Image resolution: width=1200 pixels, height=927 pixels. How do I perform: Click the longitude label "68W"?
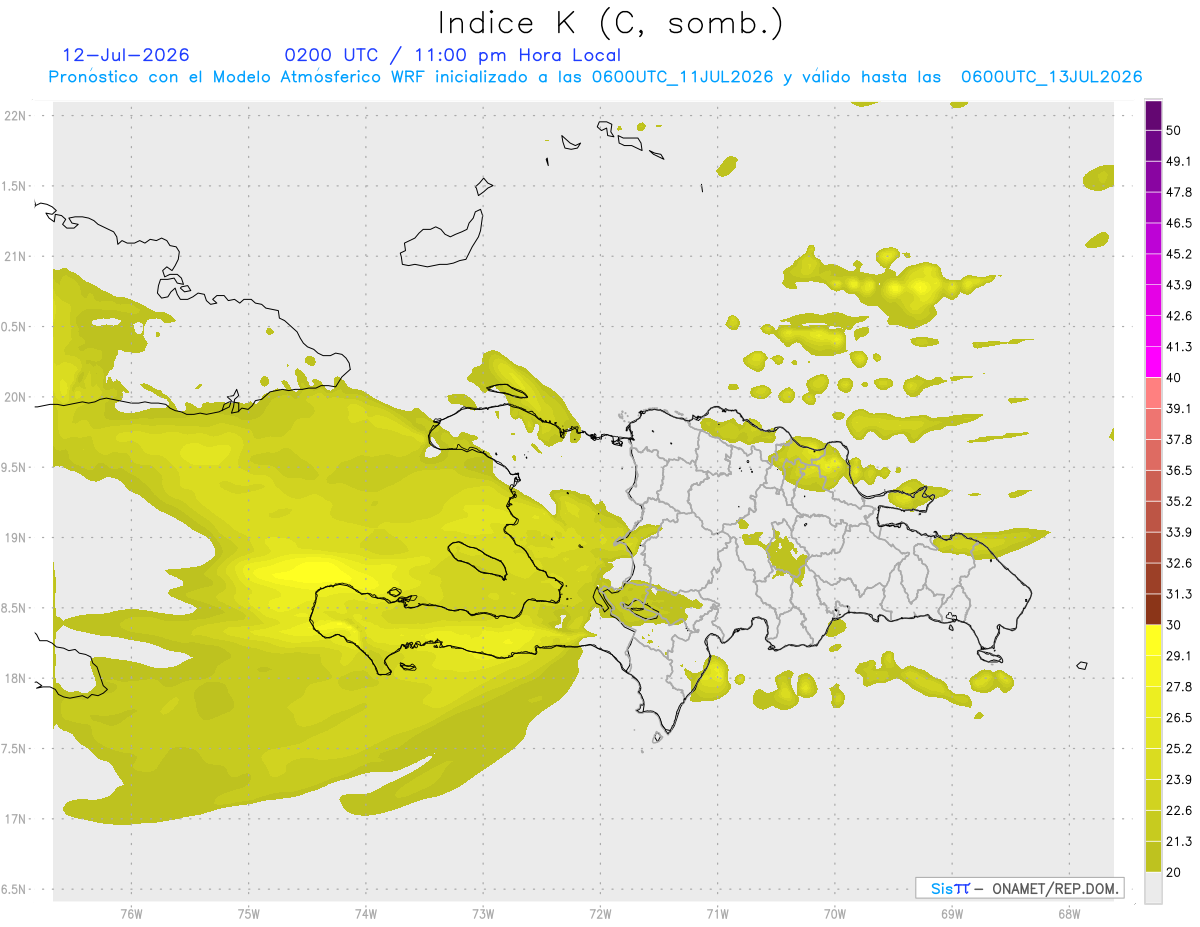click(x=1069, y=914)
